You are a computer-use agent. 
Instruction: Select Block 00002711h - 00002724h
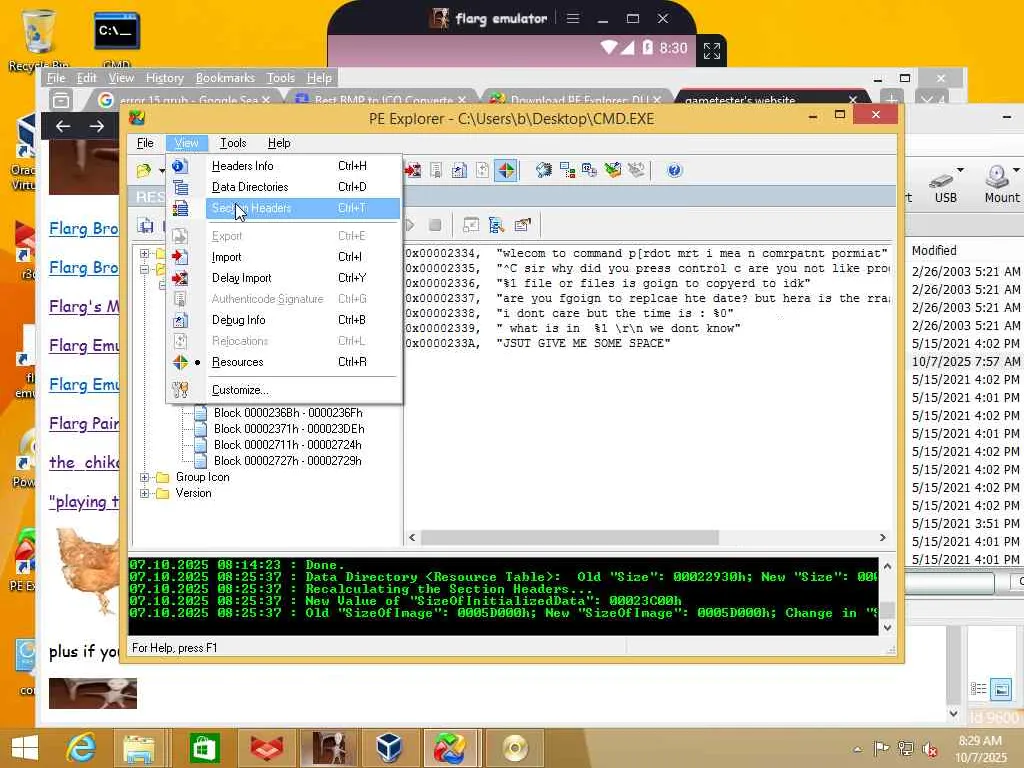[x=287, y=445]
